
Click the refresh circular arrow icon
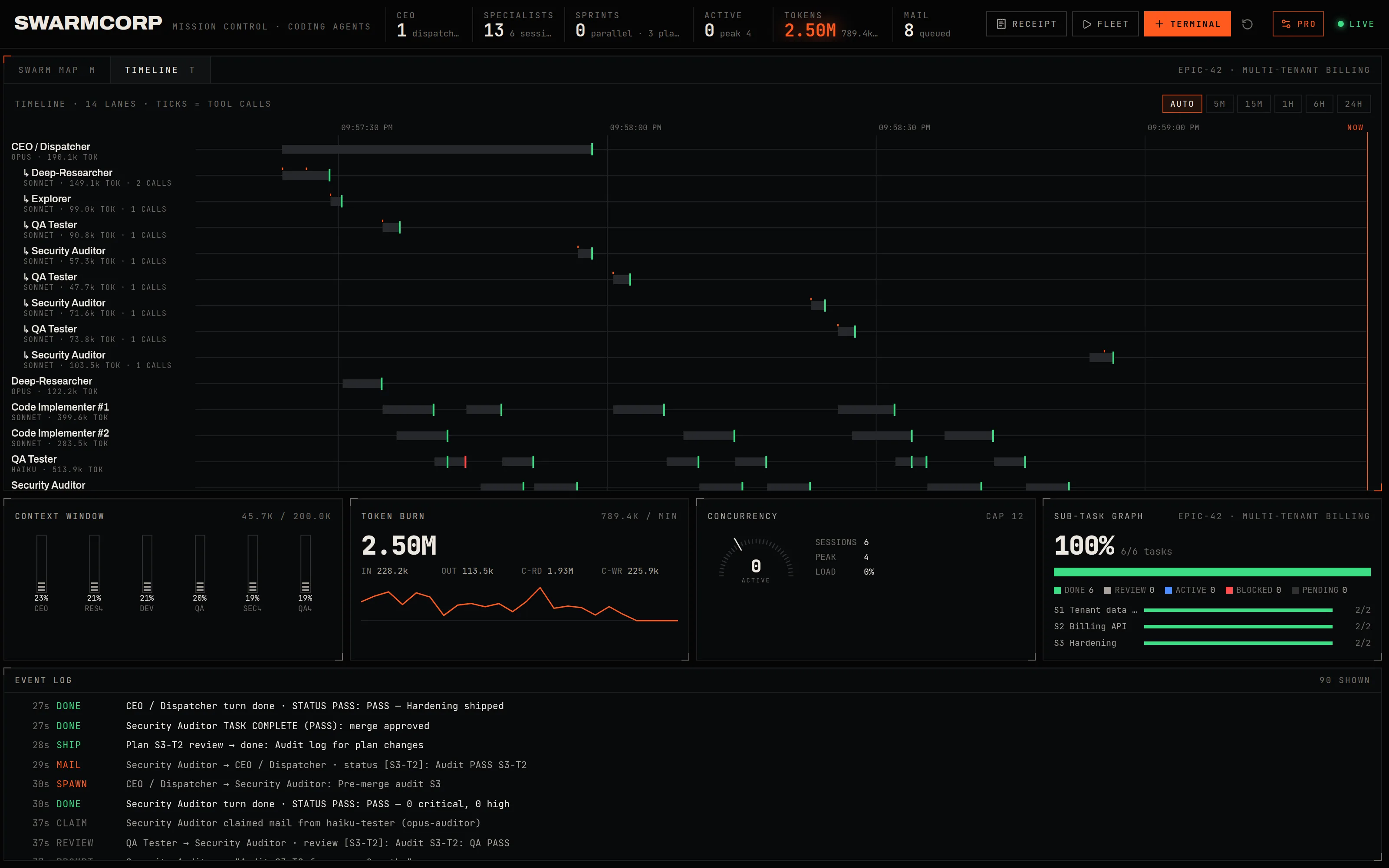1247,24
